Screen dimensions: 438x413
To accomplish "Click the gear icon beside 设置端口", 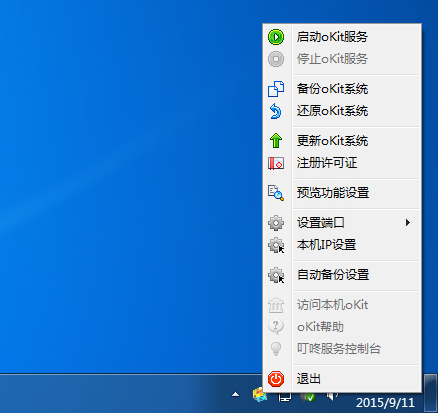I will click(x=276, y=223).
